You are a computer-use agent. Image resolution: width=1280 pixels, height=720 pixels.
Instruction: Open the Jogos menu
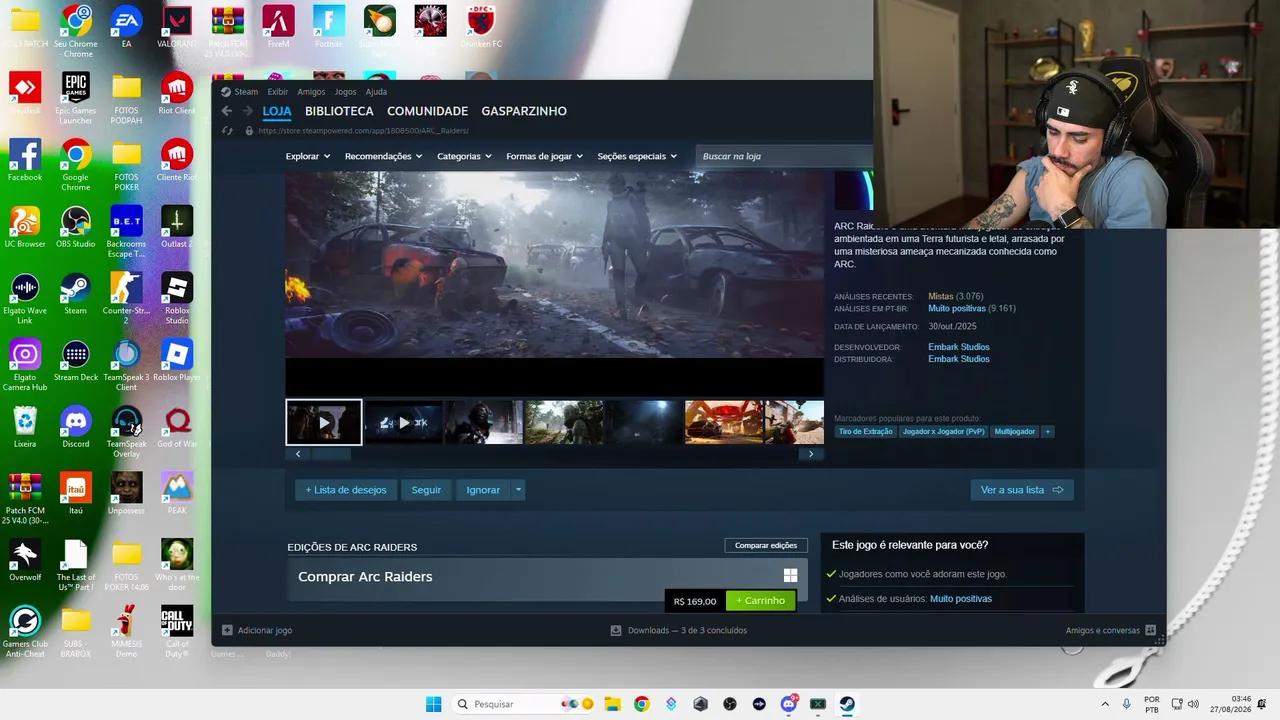coord(345,92)
